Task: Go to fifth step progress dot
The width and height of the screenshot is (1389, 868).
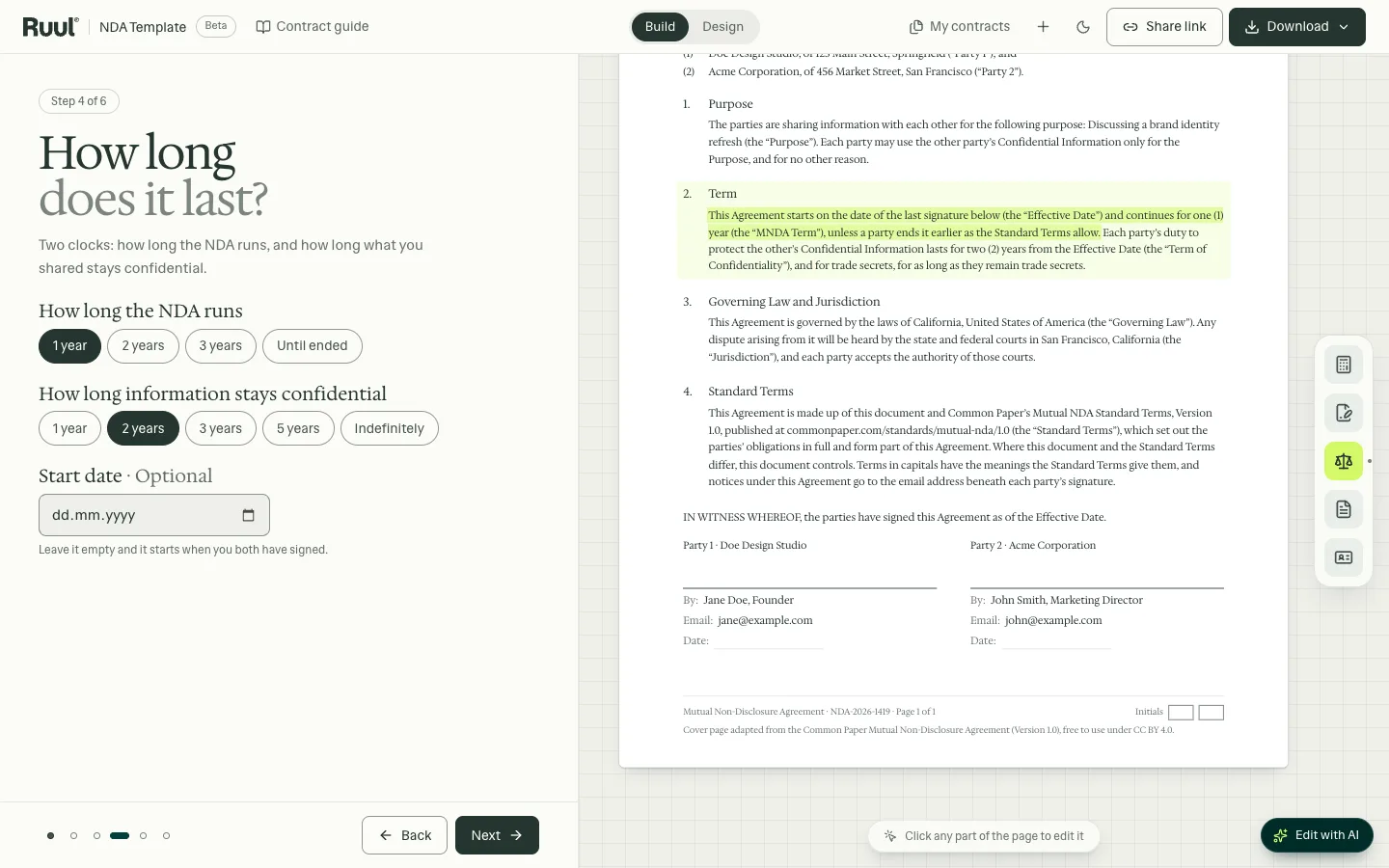Action: click(143, 836)
